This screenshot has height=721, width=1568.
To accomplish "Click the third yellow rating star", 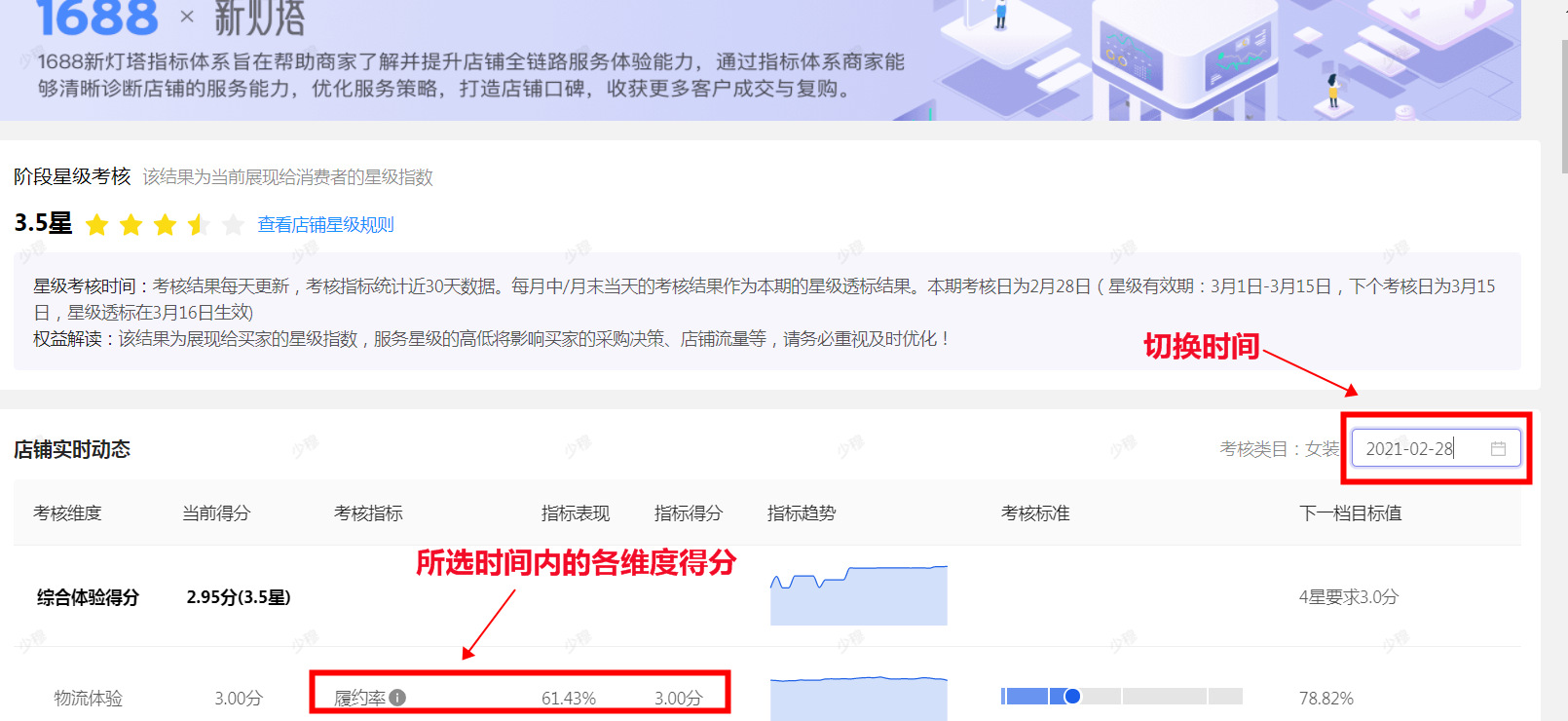I will pyautogui.click(x=165, y=226).
